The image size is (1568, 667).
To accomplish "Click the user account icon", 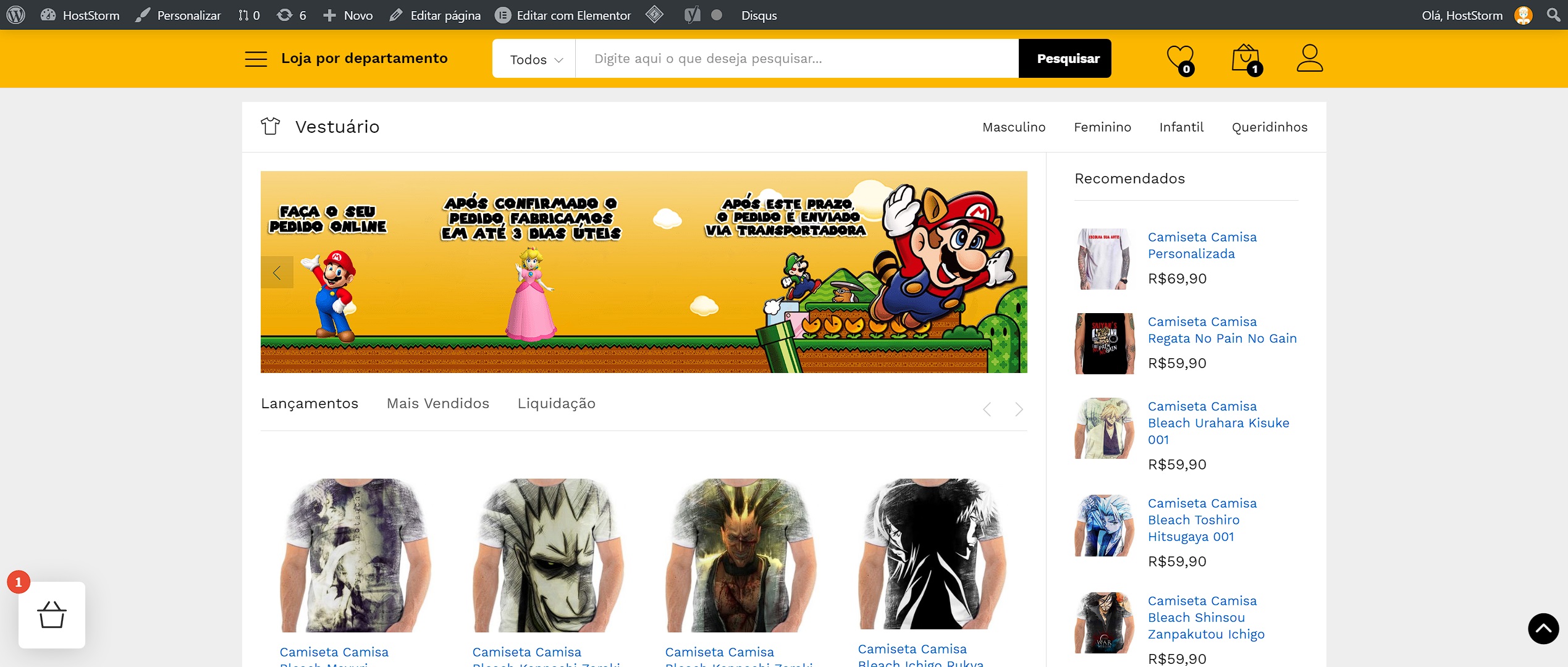I will coord(1310,59).
